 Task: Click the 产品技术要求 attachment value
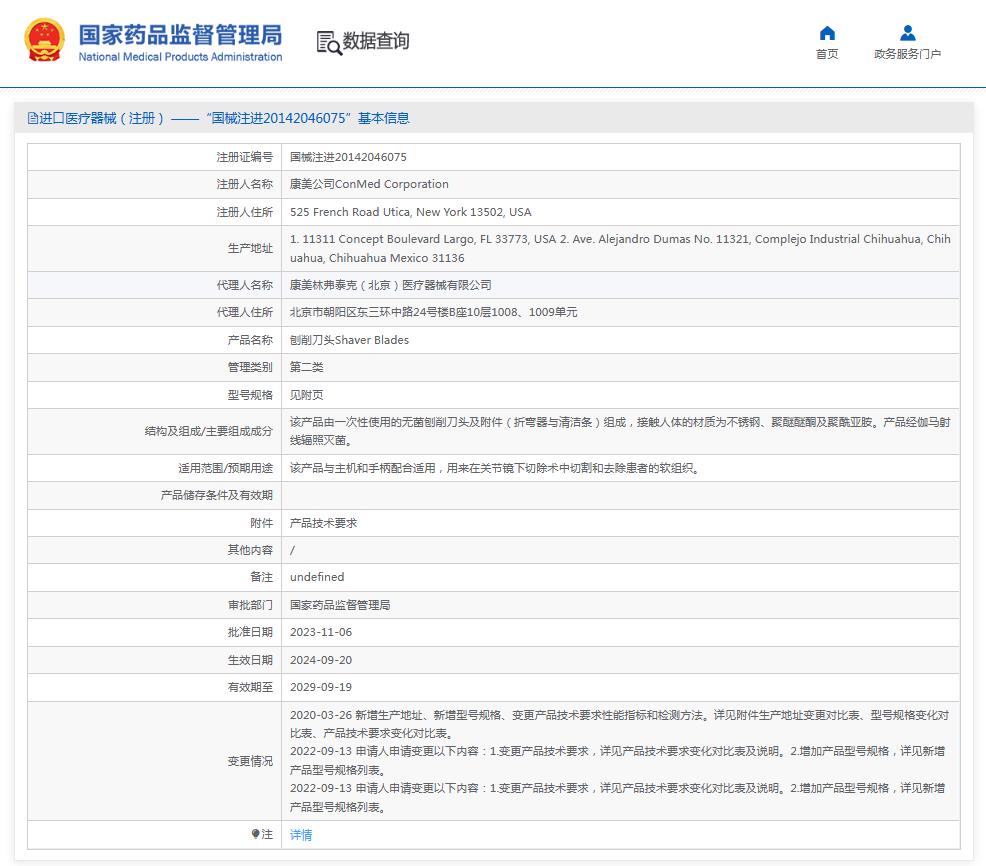click(x=323, y=523)
